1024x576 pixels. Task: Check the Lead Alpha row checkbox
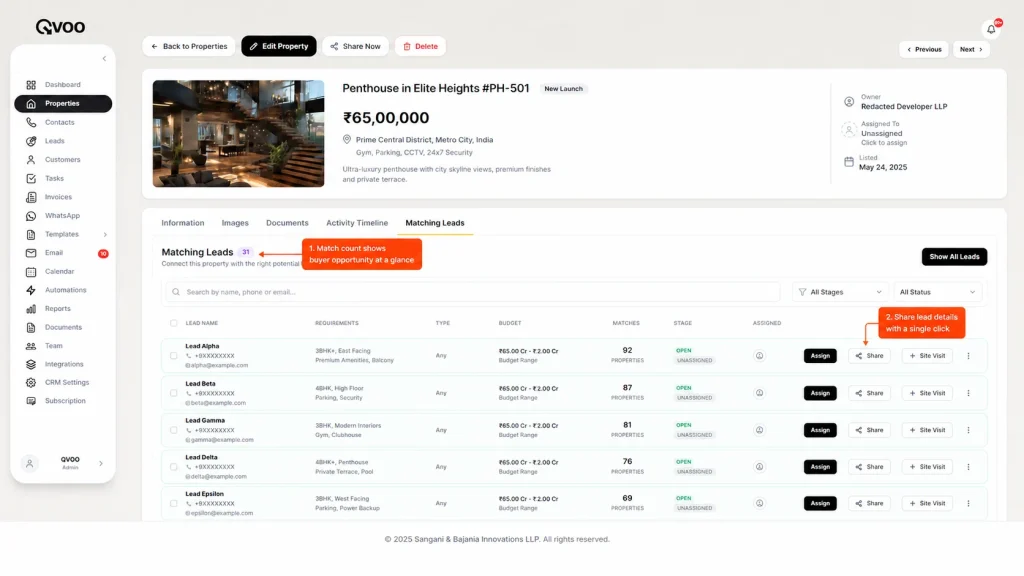tap(173, 356)
